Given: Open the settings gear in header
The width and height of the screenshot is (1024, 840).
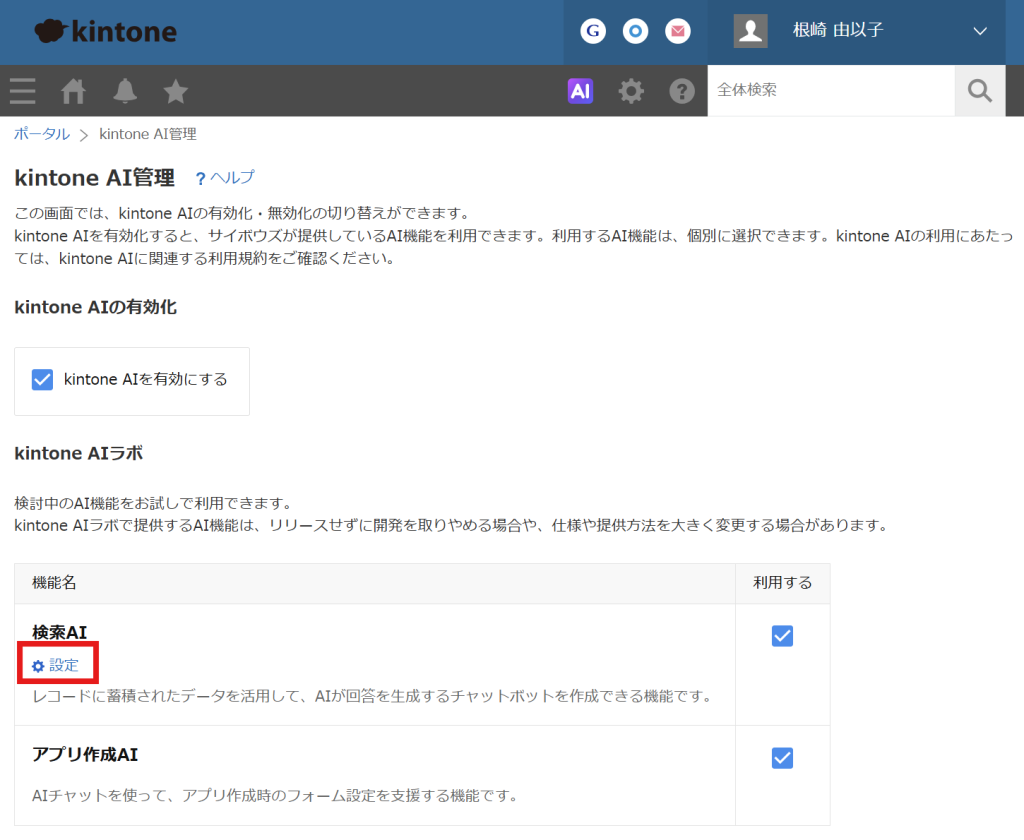Looking at the screenshot, I should coord(631,91).
